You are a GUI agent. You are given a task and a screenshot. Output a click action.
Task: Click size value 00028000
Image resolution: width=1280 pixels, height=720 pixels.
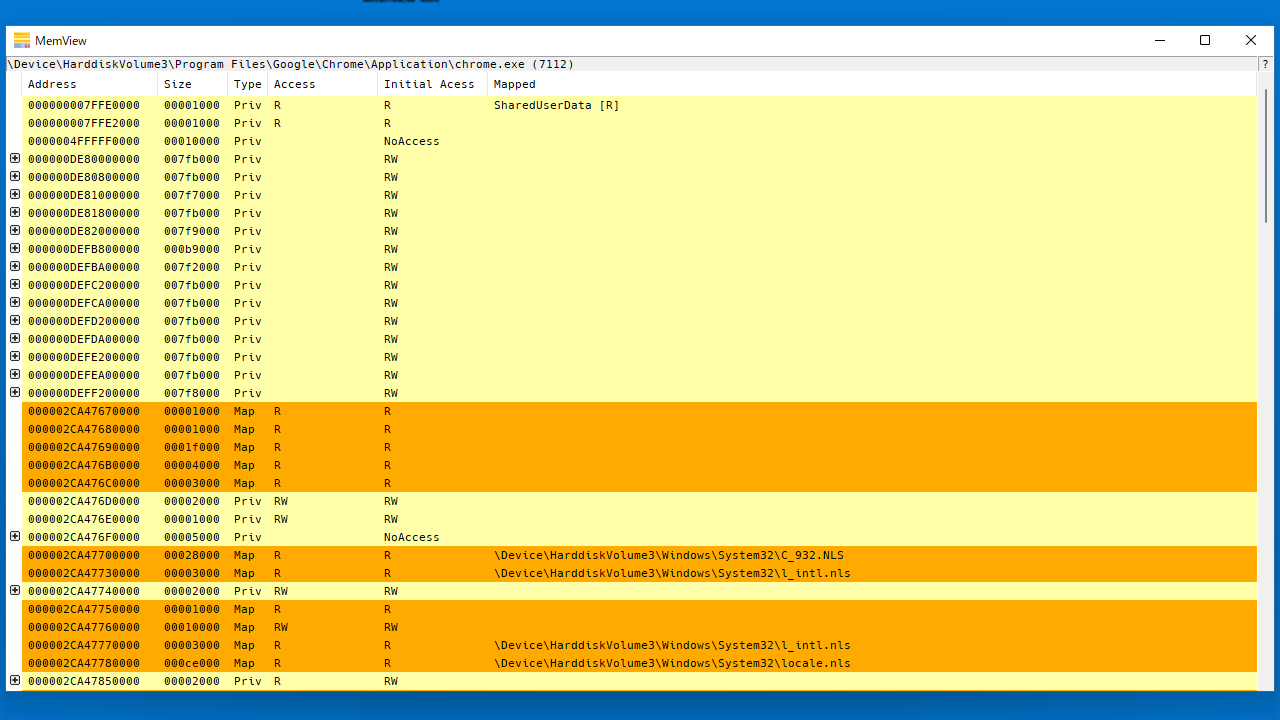click(192, 555)
